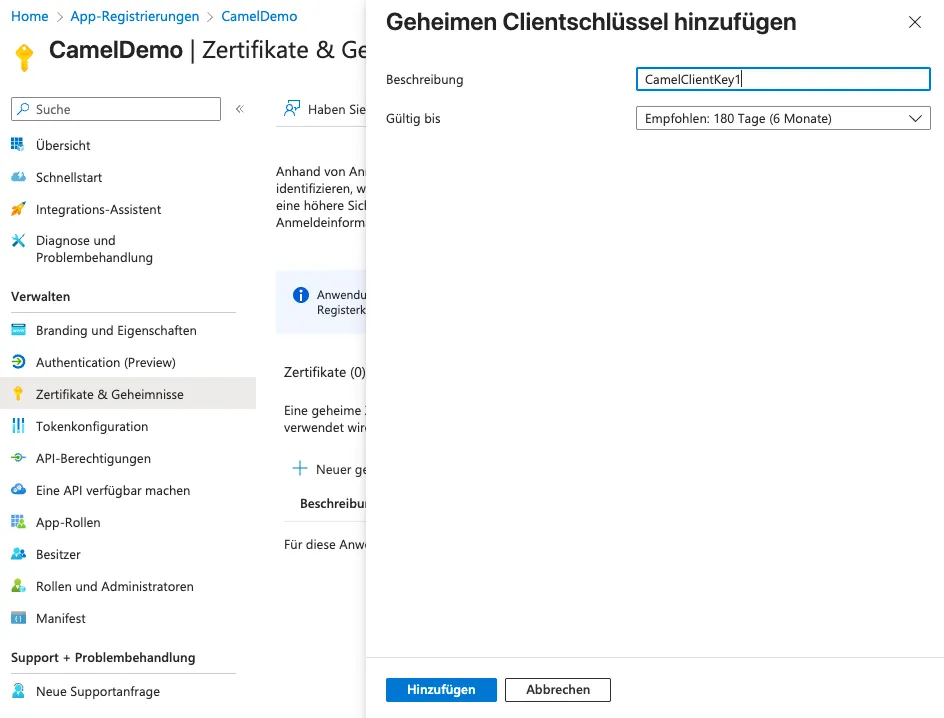Click the Schnellstart cloud icon
This screenshot has height=718, width=944.
(18, 177)
